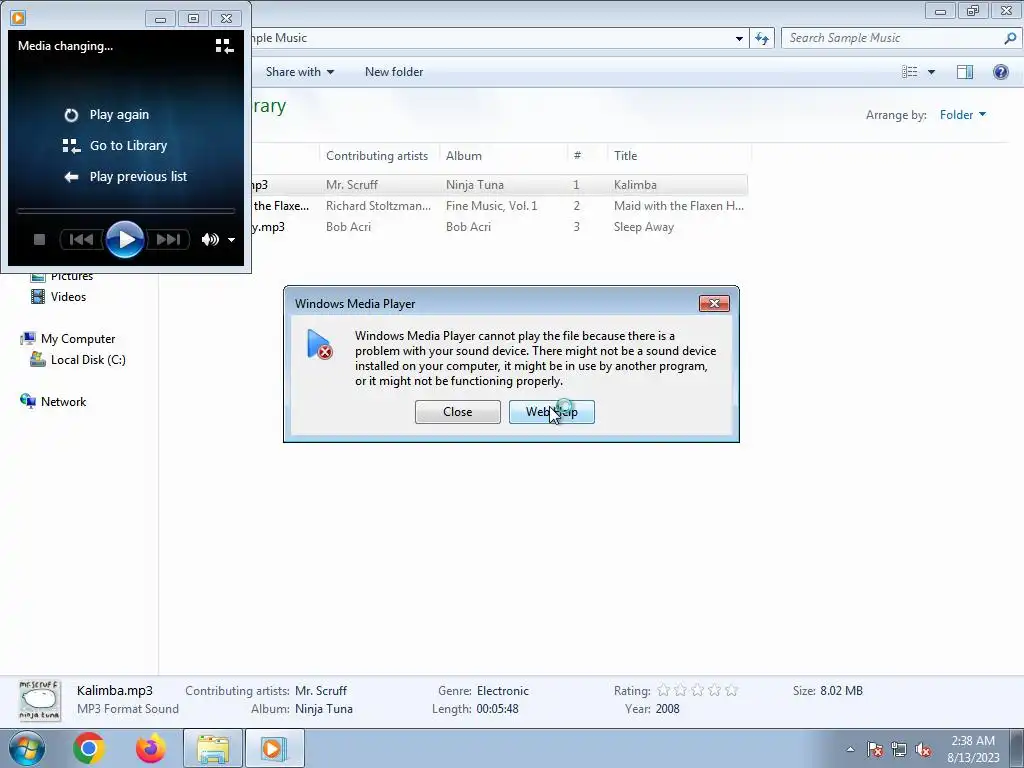Launch Firefox from taskbar

(x=150, y=748)
